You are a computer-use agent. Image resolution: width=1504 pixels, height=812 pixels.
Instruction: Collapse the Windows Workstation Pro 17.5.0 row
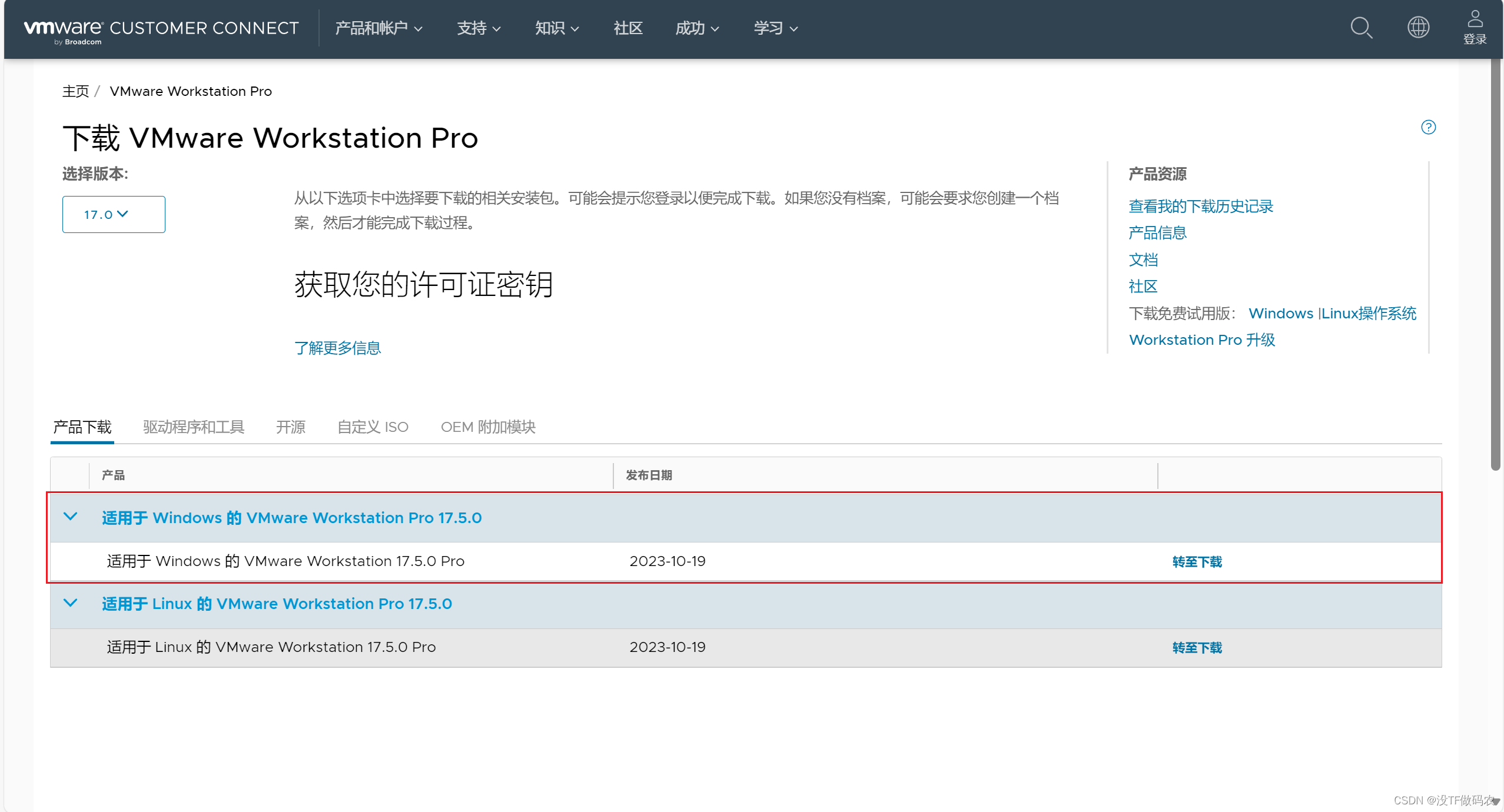[x=71, y=517]
